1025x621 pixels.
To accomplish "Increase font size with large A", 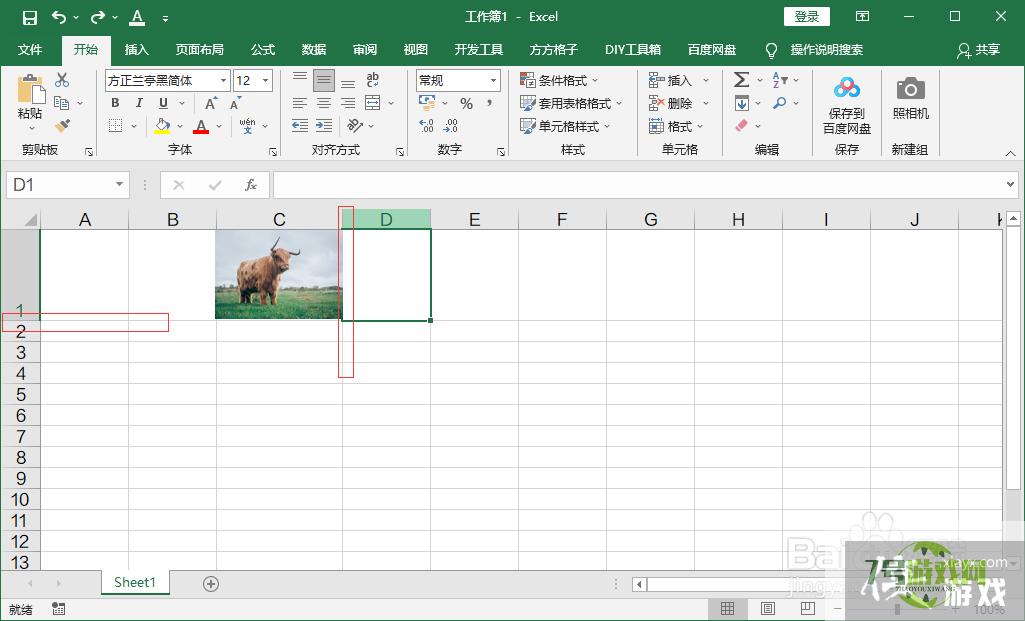I will click(x=210, y=103).
